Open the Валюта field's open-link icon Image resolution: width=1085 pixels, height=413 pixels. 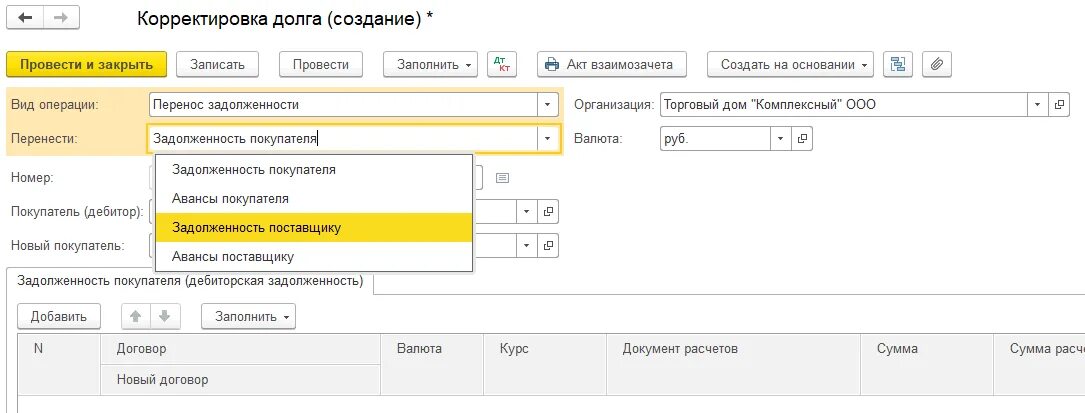[802, 138]
